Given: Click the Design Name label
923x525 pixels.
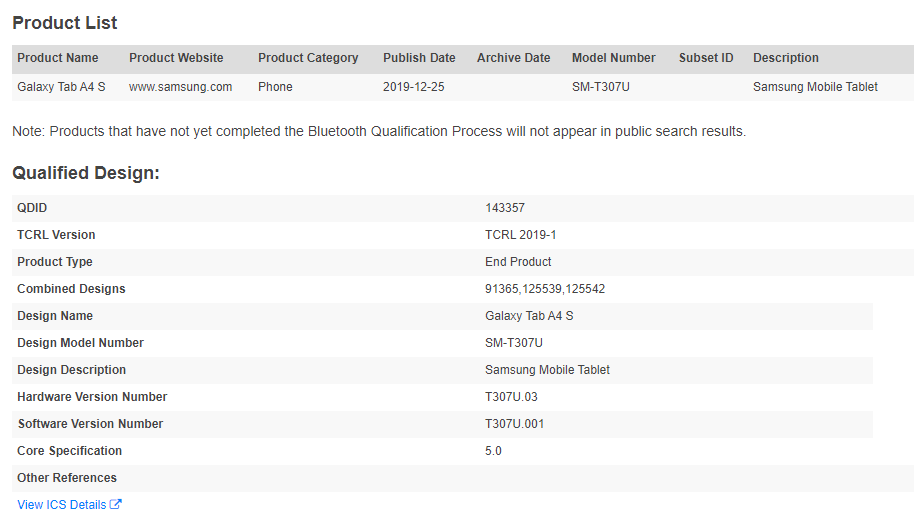Looking at the screenshot, I should click(55, 316).
